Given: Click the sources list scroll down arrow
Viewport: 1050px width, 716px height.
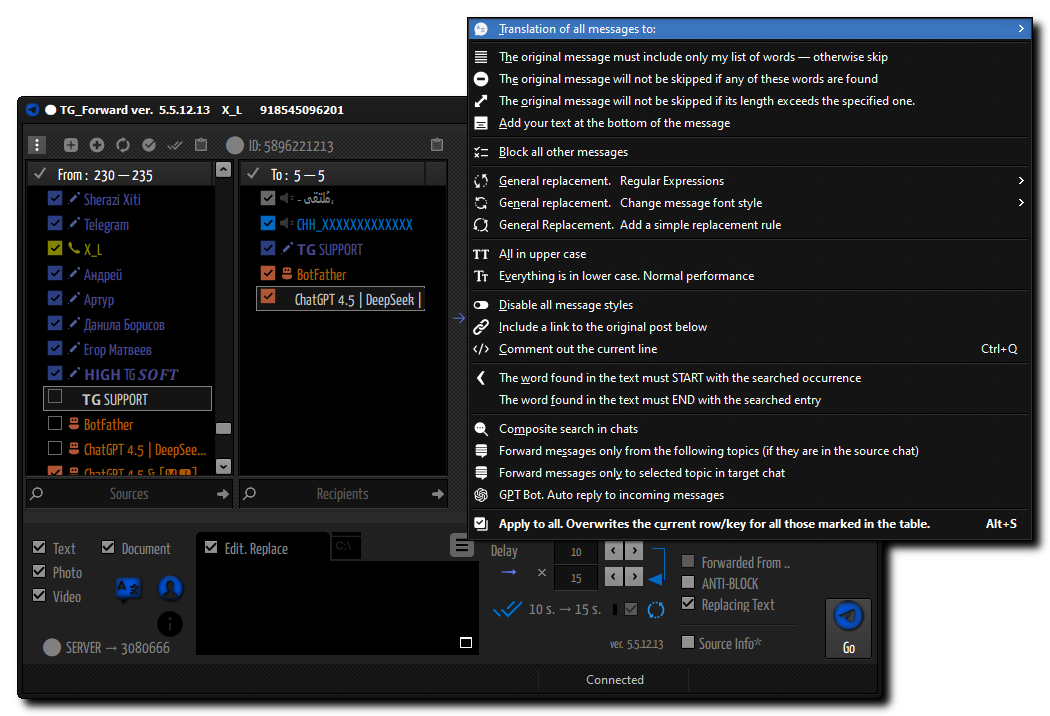Looking at the screenshot, I should click(224, 466).
